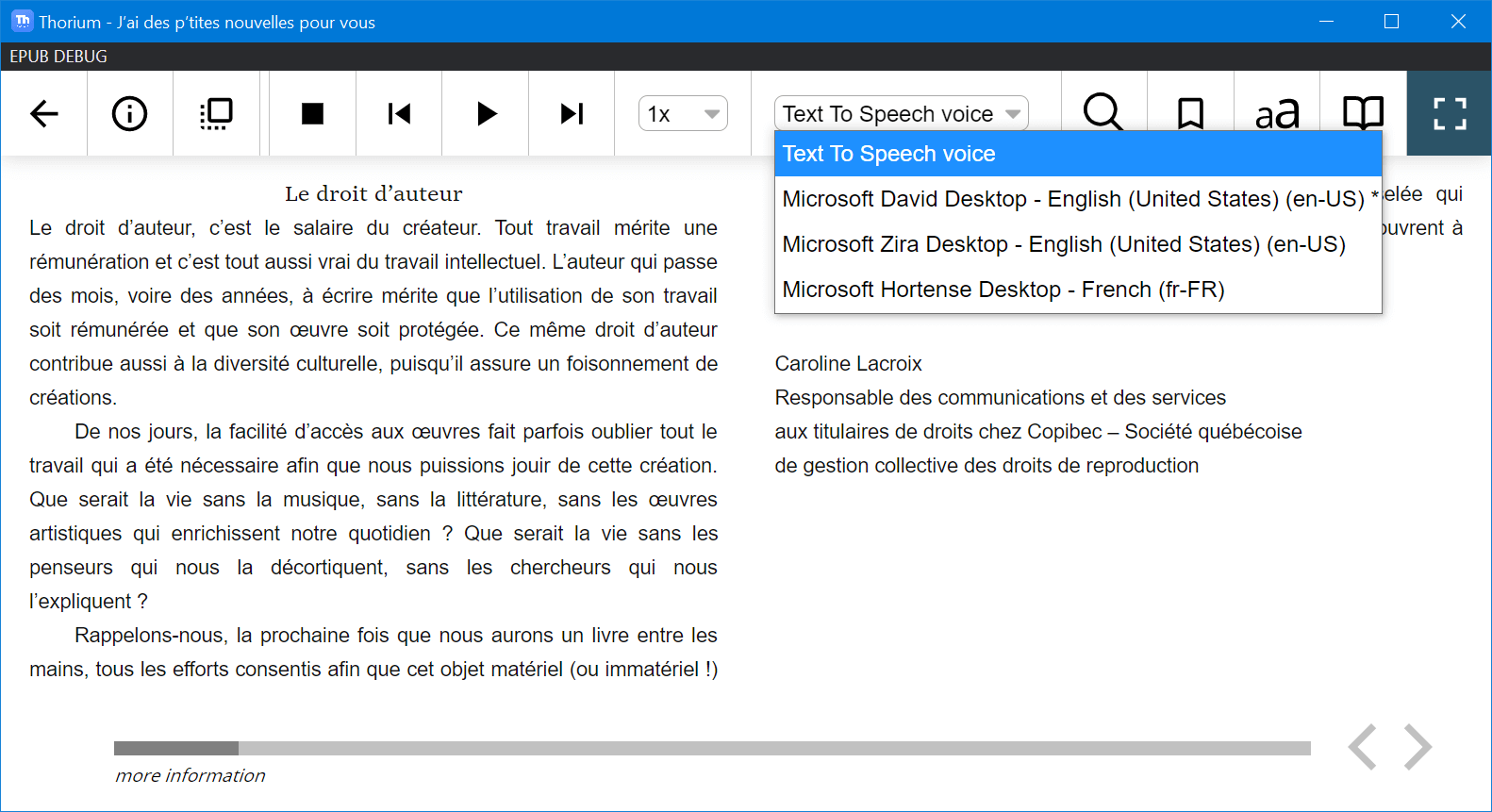Open the publication information icon
Viewport: 1492px width, 812px height.
130,114
